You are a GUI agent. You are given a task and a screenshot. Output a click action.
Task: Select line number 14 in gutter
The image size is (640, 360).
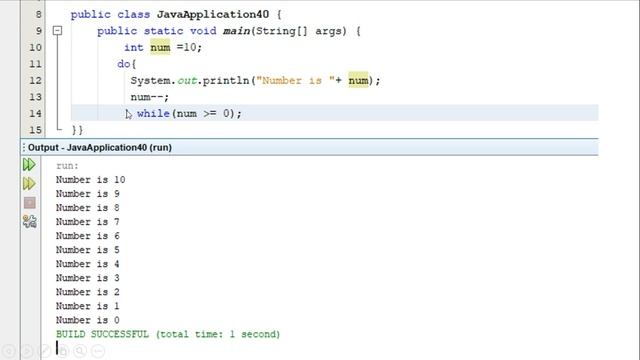pos(35,113)
